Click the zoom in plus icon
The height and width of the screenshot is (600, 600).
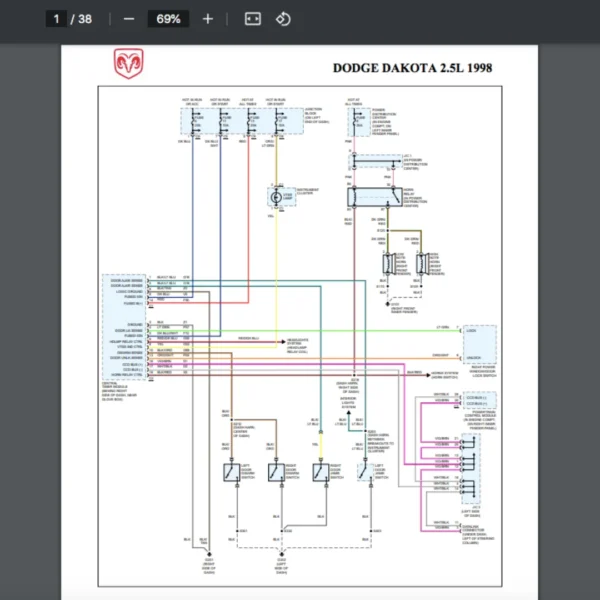coord(207,19)
